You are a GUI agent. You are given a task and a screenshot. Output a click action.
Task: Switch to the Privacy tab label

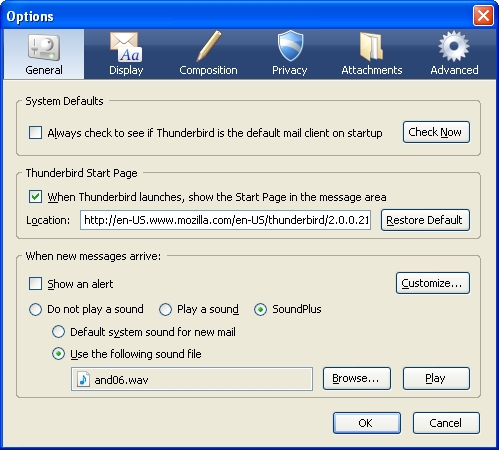point(290,70)
